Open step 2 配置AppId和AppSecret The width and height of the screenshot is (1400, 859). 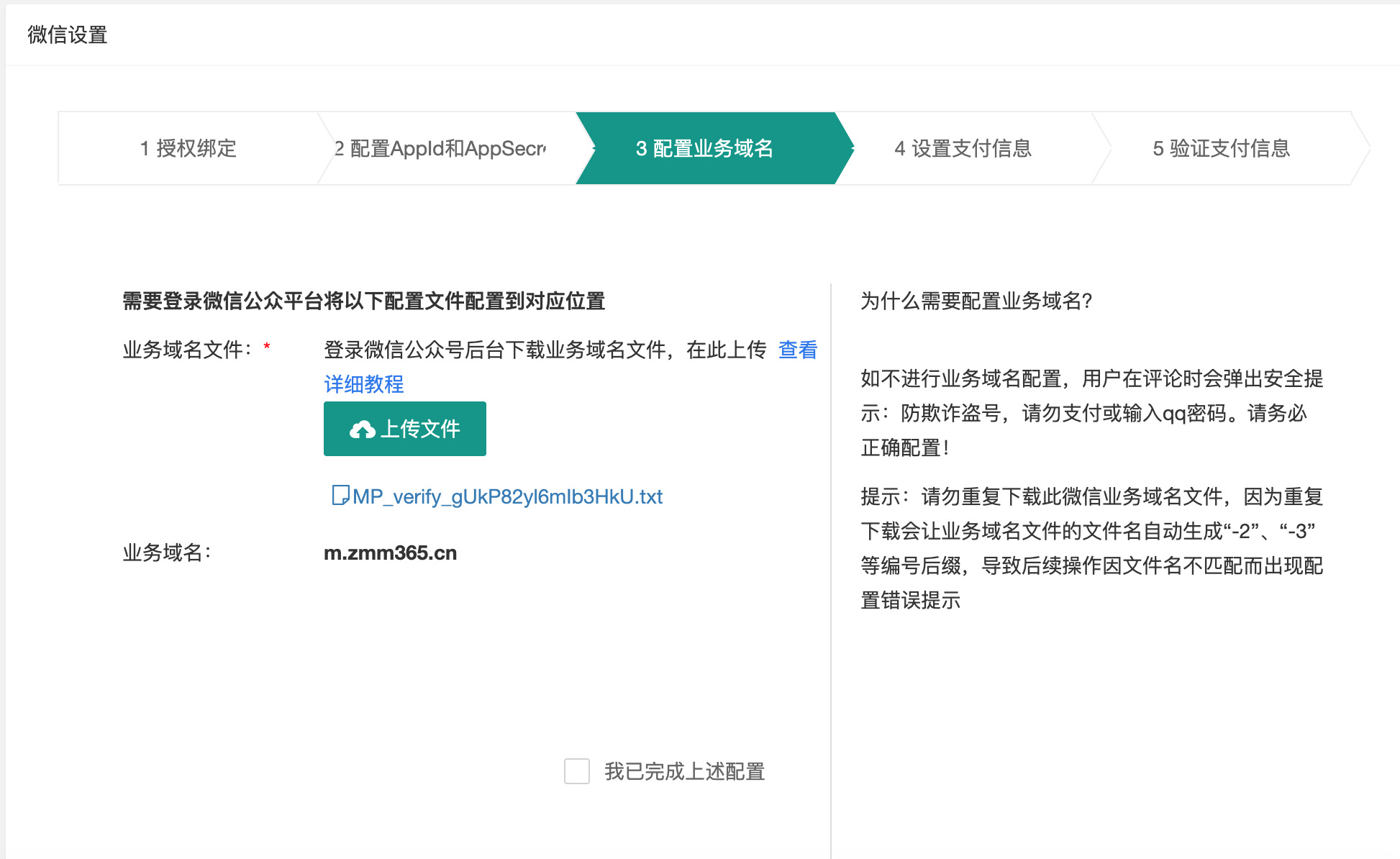coord(440,148)
